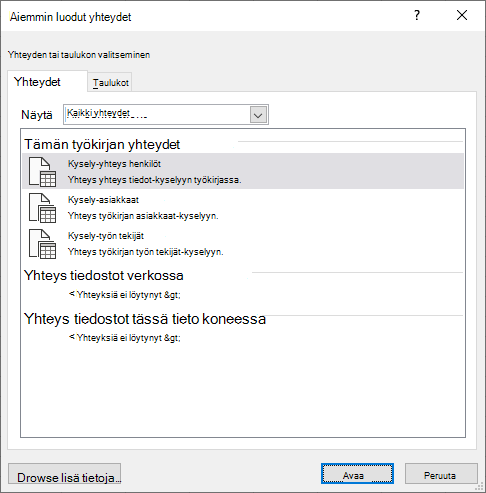This screenshot has width=486, height=493.
Task: Select the Kysely-asiakkaat list entry
Action: tap(243, 207)
